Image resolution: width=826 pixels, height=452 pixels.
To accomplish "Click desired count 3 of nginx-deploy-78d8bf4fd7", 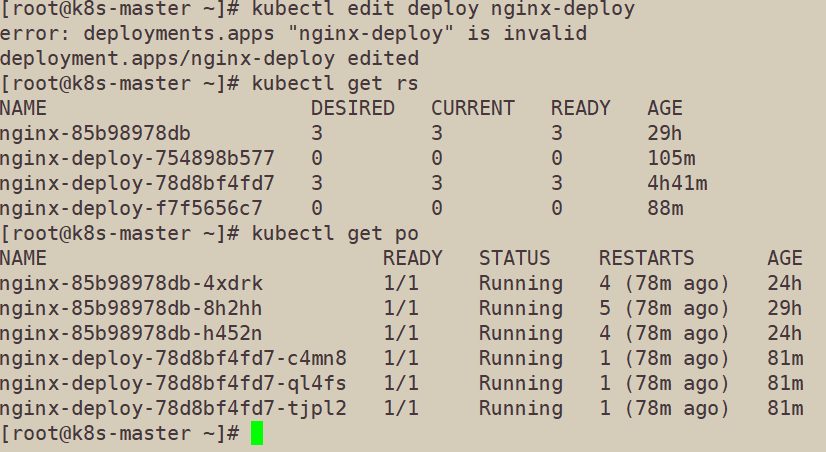I will 317,183.
